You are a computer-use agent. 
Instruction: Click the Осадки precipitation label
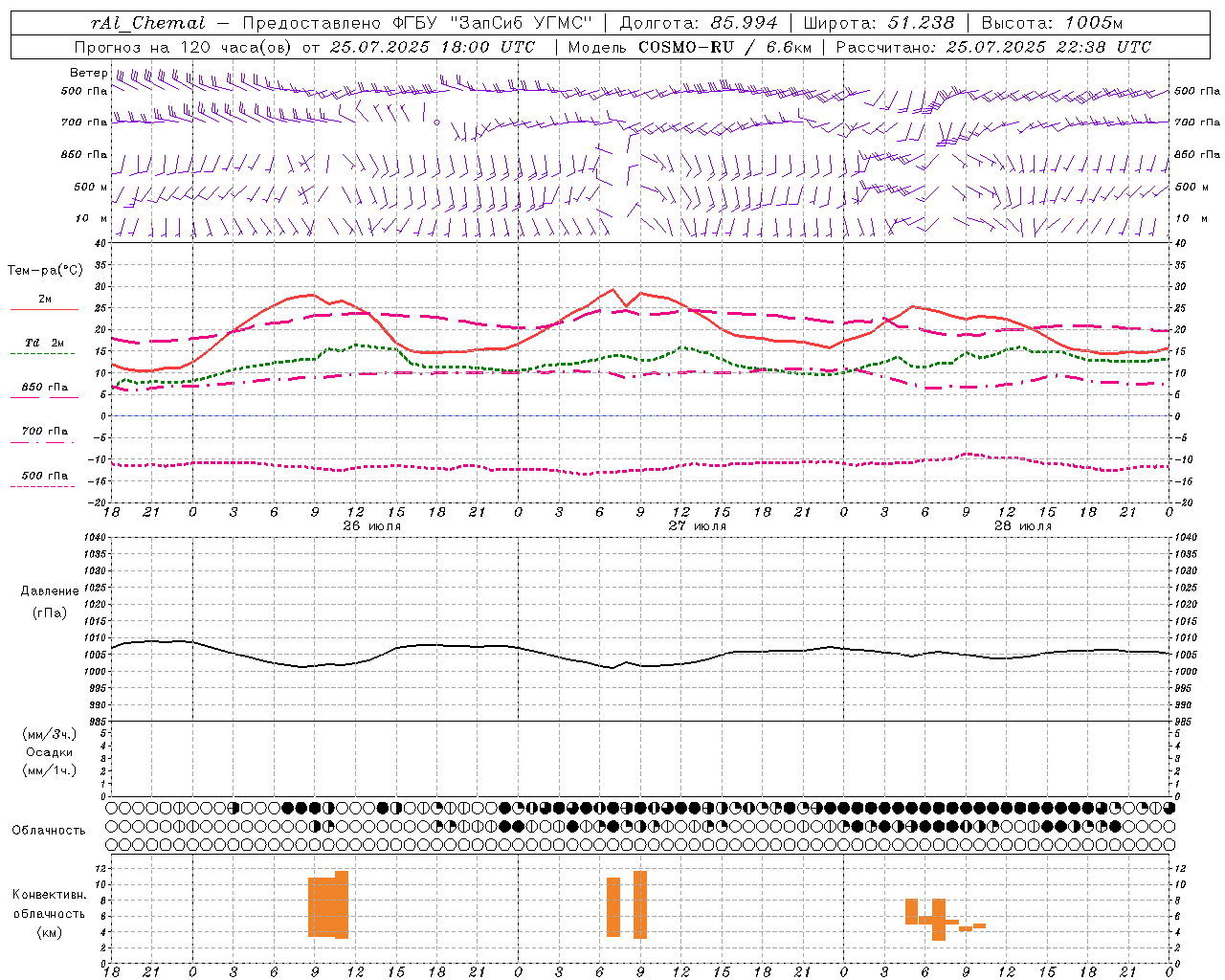click(x=50, y=752)
